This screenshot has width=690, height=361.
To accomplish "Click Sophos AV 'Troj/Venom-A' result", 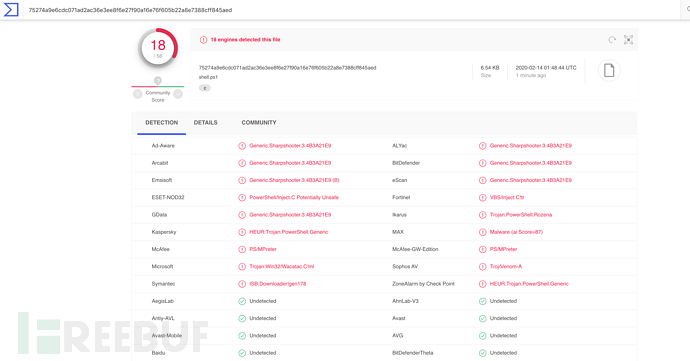I will 506,266.
